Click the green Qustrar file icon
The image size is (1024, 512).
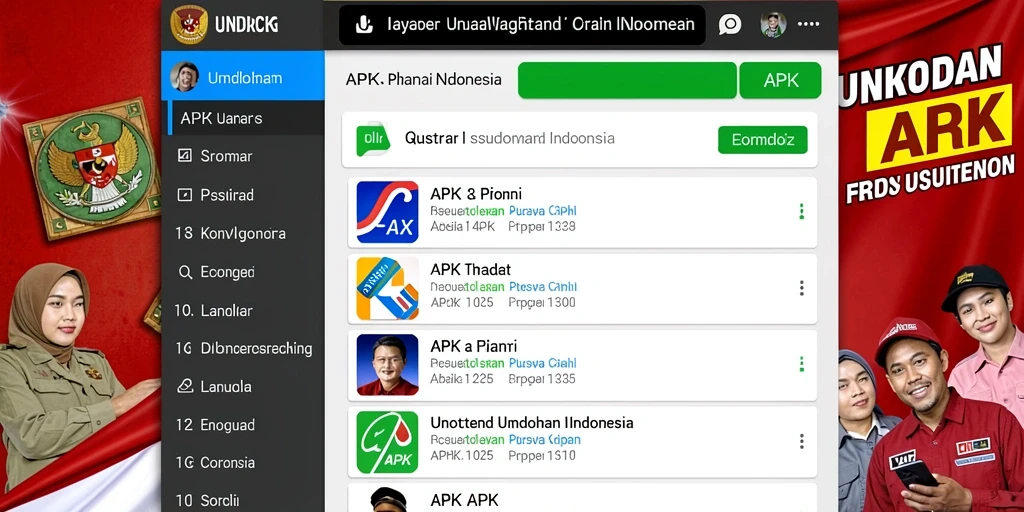(x=373, y=138)
